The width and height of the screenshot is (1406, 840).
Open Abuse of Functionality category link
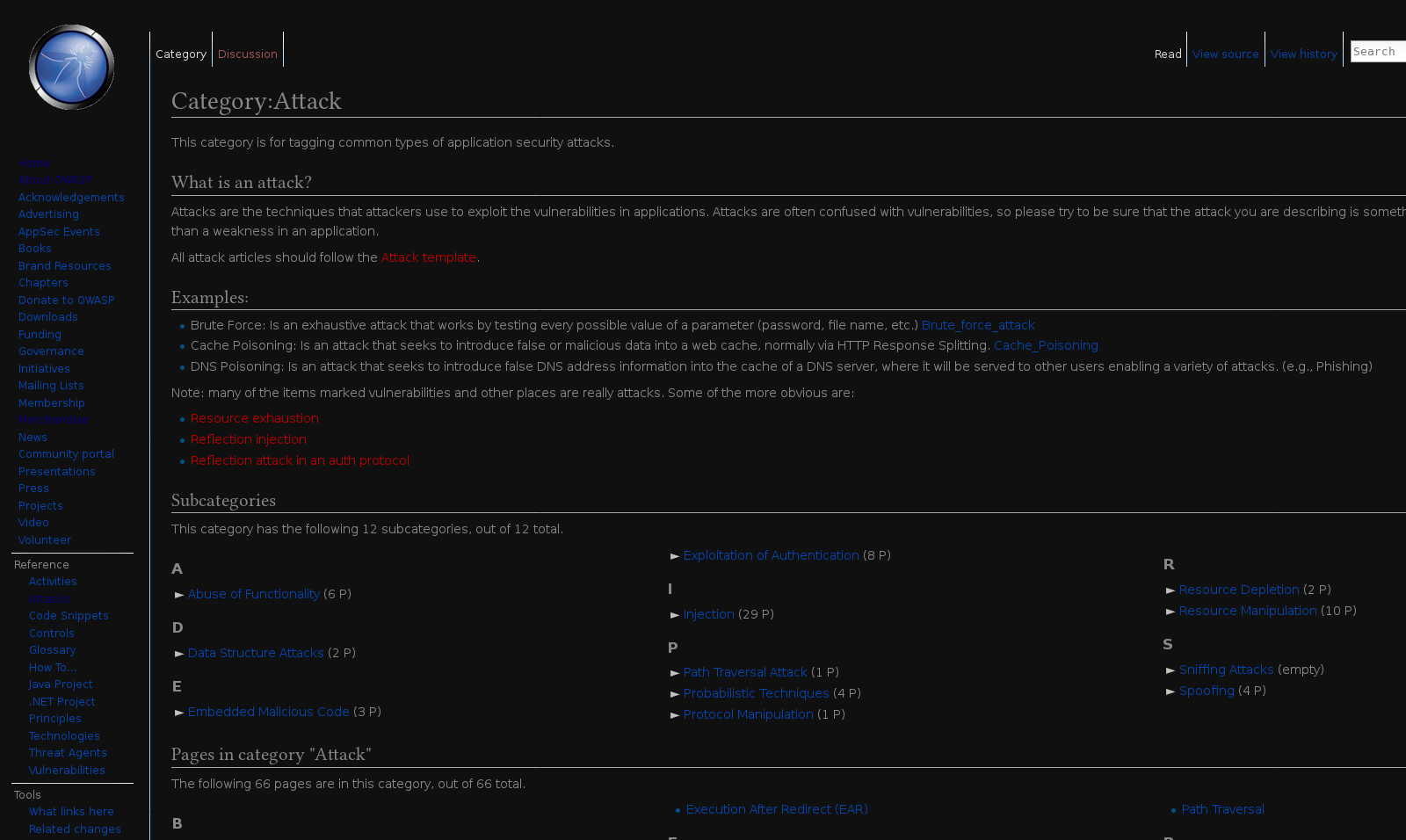coord(254,594)
